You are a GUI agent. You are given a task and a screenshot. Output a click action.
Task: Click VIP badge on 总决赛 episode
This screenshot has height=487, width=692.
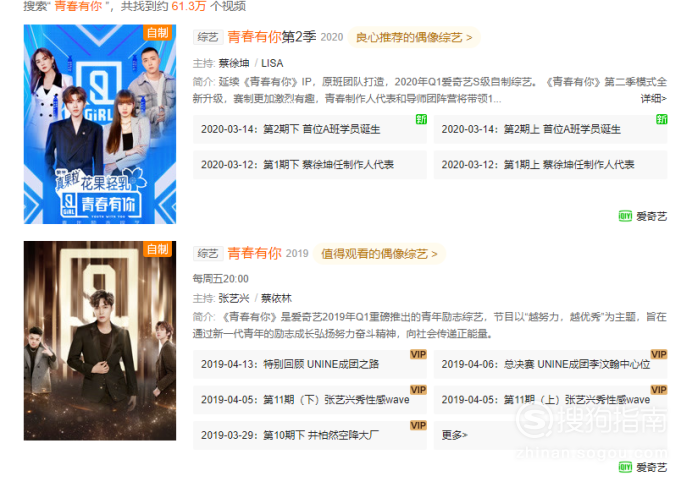(x=659, y=355)
